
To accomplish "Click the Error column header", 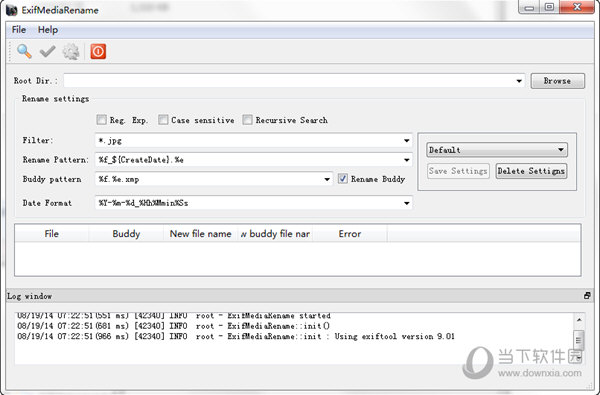I will 350,233.
